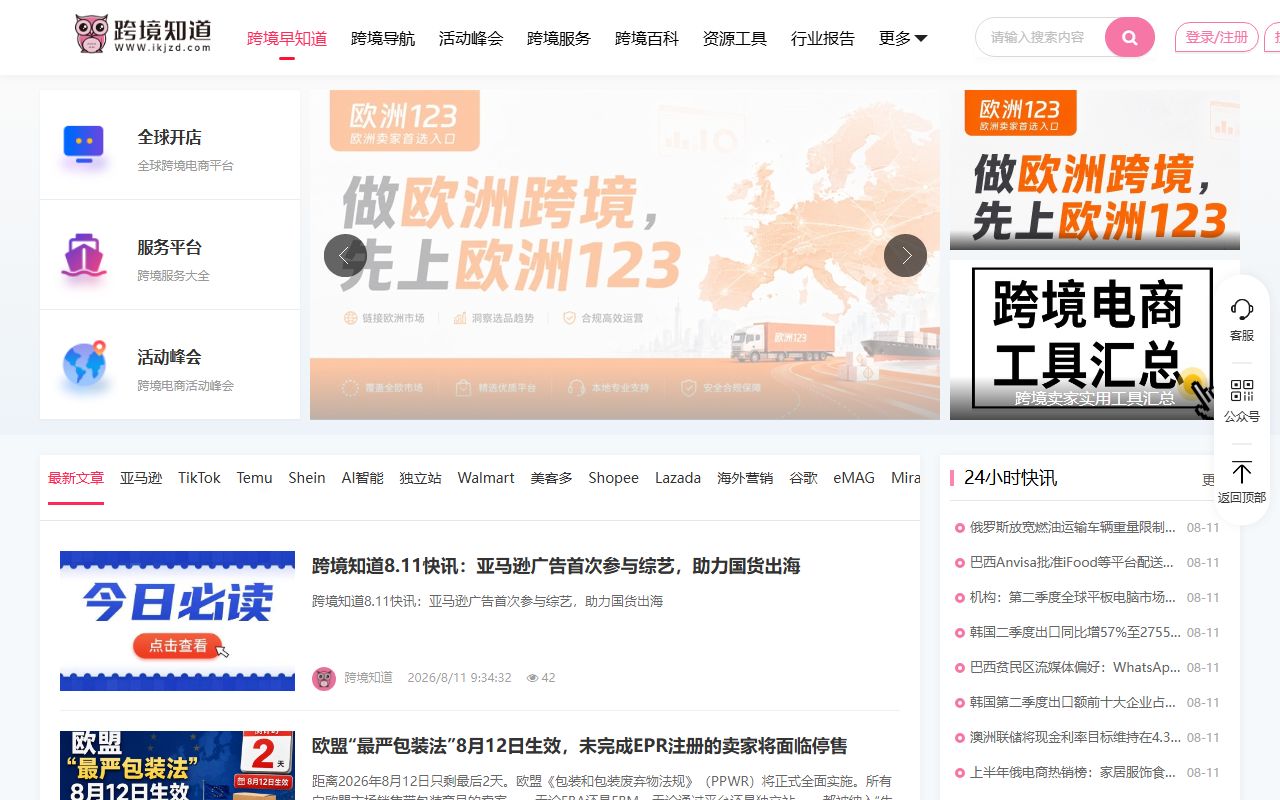Open the 欧盟最严包装法 article thumbnail
This screenshot has width=1280, height=800.
click(177, 765)
